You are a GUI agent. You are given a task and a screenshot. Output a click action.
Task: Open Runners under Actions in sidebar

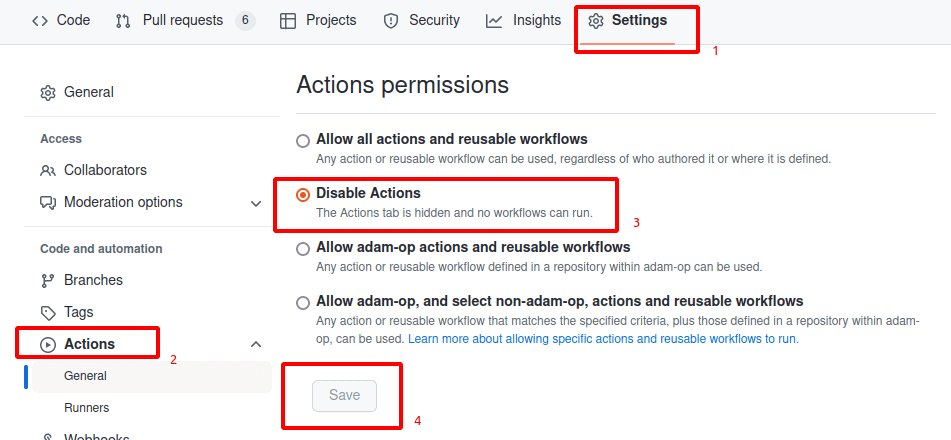pos(87,408)
